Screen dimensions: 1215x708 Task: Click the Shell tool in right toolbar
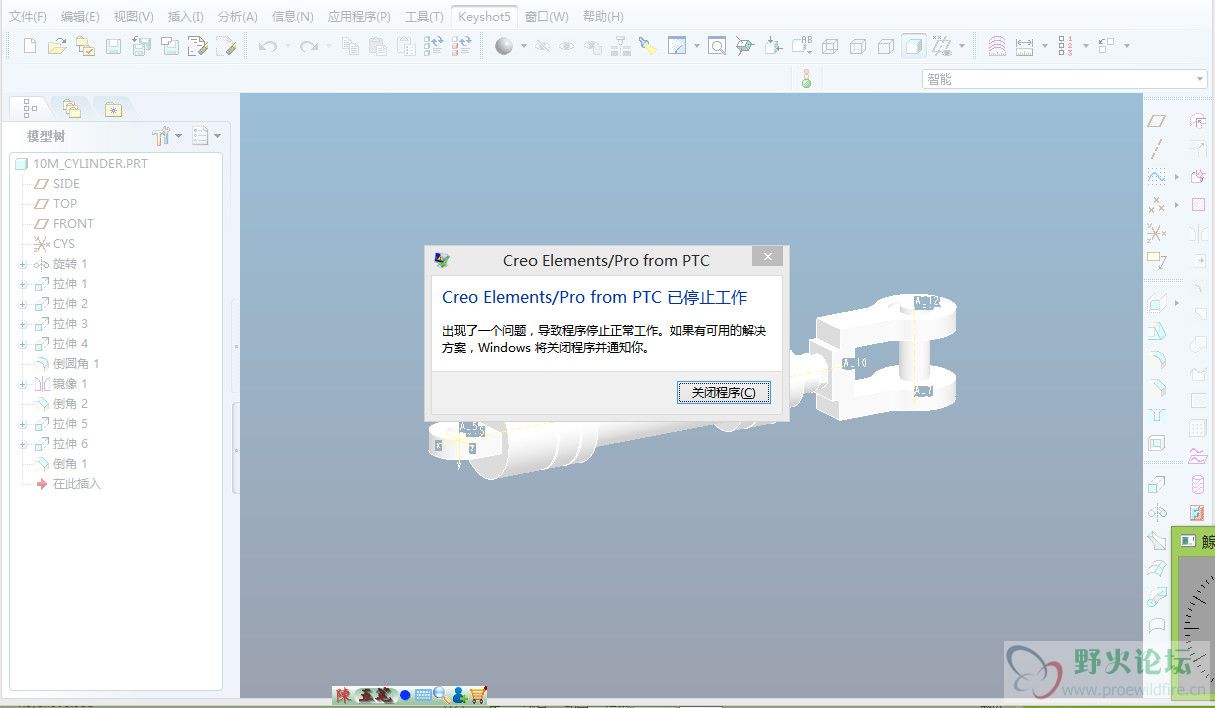tap(1157, 443)
